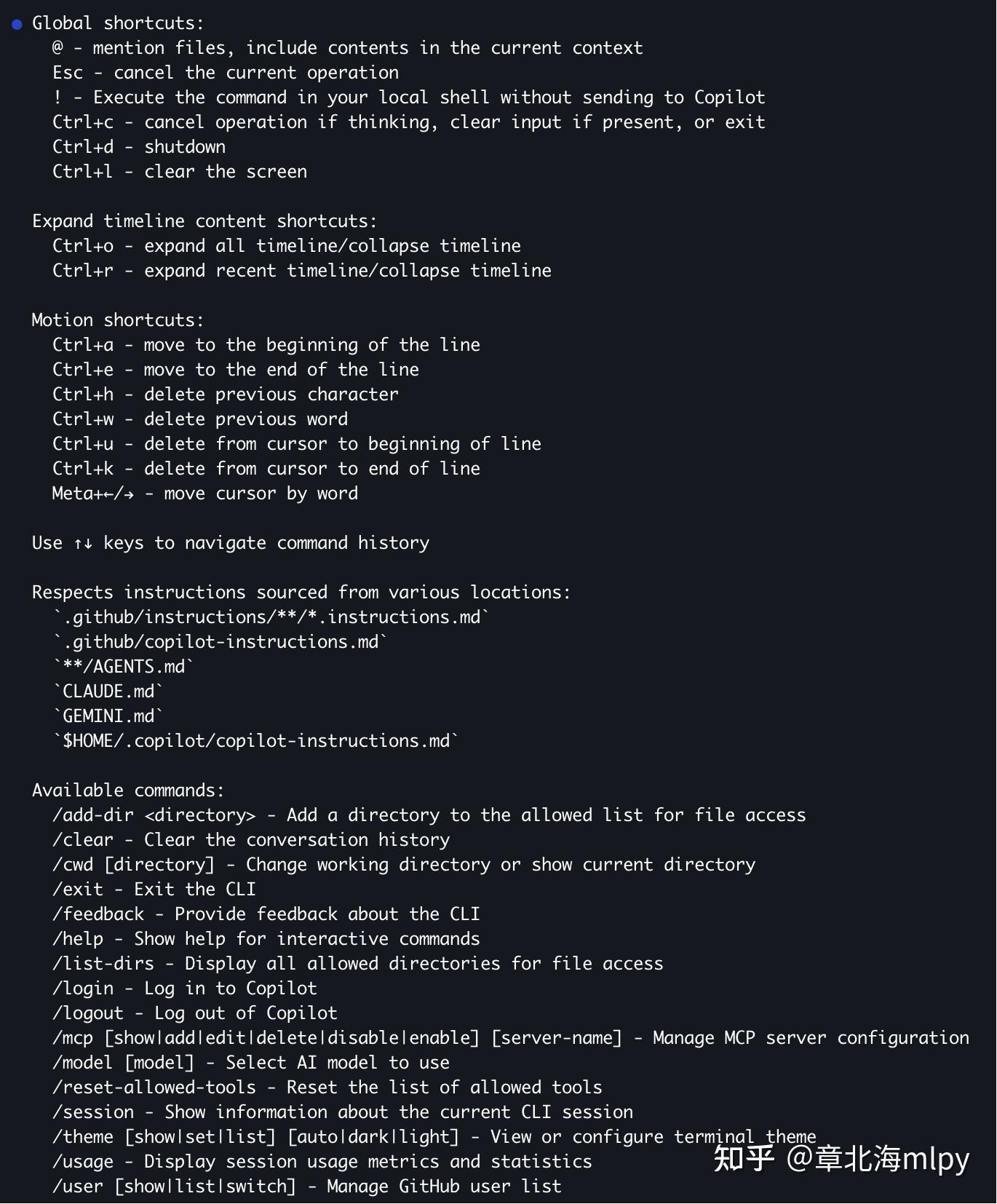Click the @ mention files symbol
This screenshot has height=1204, width=997.
57,48
